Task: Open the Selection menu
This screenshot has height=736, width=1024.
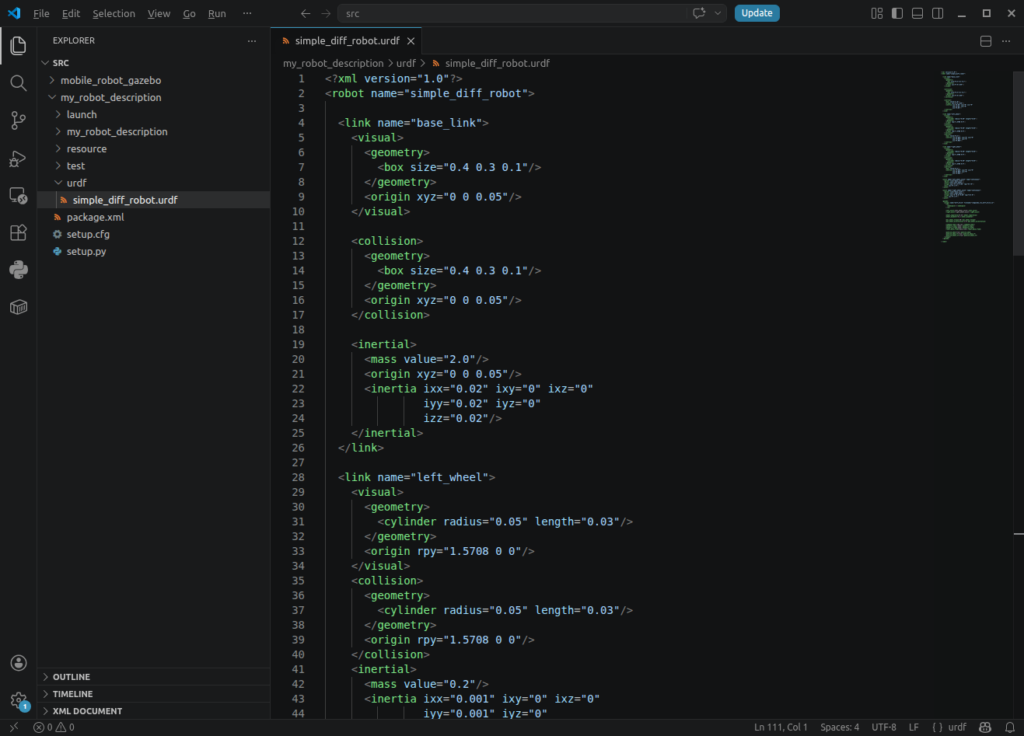Action: coord(114,13)
